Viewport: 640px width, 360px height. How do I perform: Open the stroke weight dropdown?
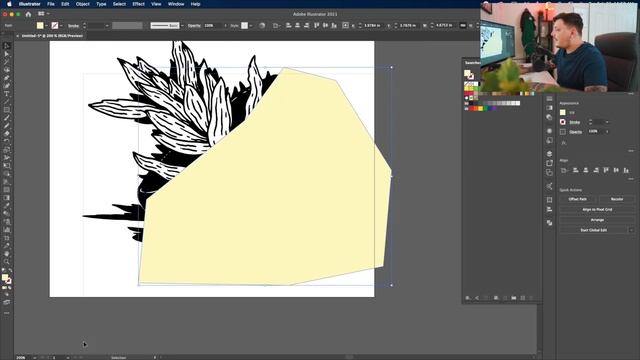point(107,26)
